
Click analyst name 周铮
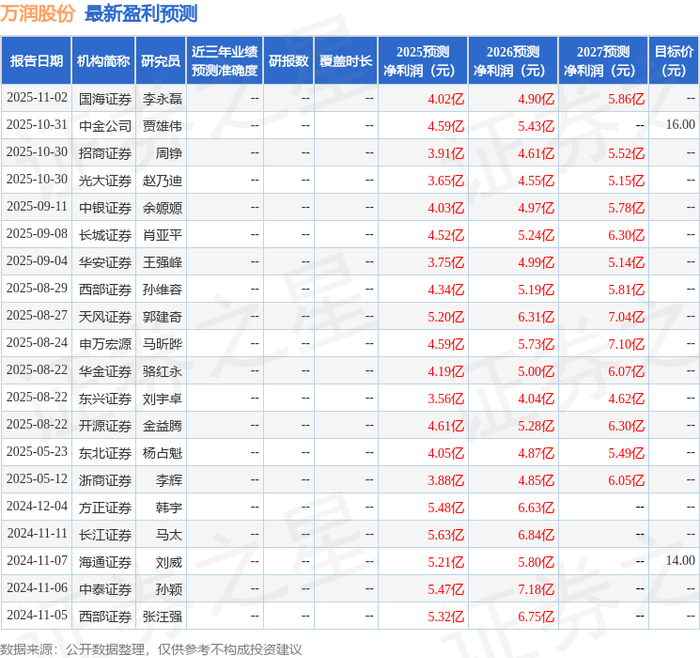(x=169, y=153)
